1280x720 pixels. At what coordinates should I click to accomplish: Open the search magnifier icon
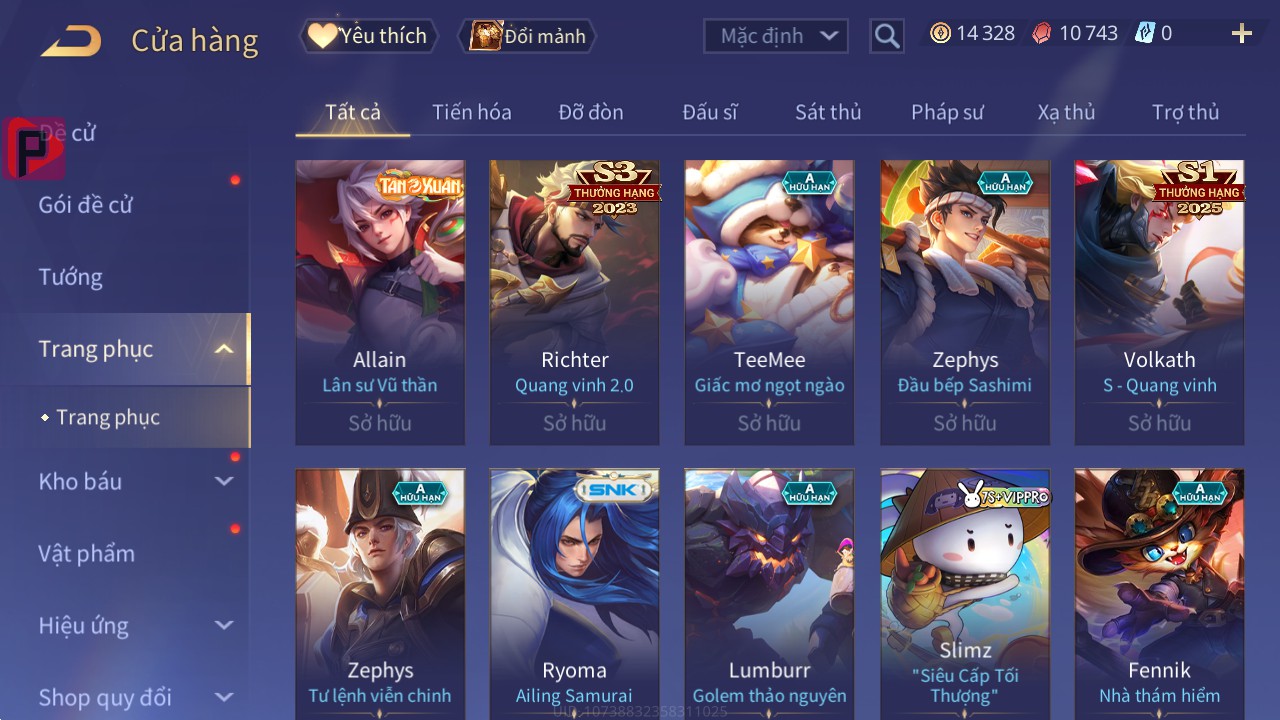(x=887, y=36)
